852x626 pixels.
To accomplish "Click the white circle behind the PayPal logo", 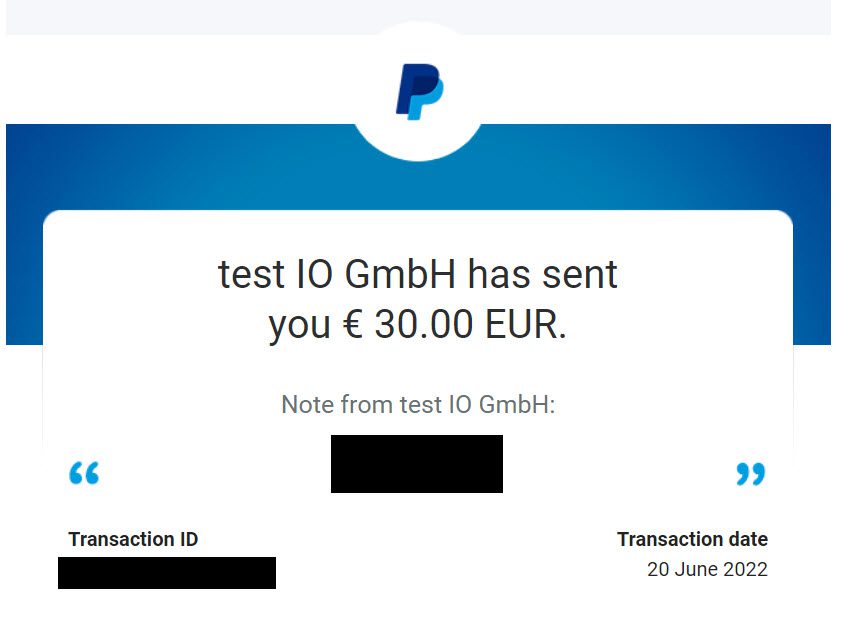I will [418, 91].
